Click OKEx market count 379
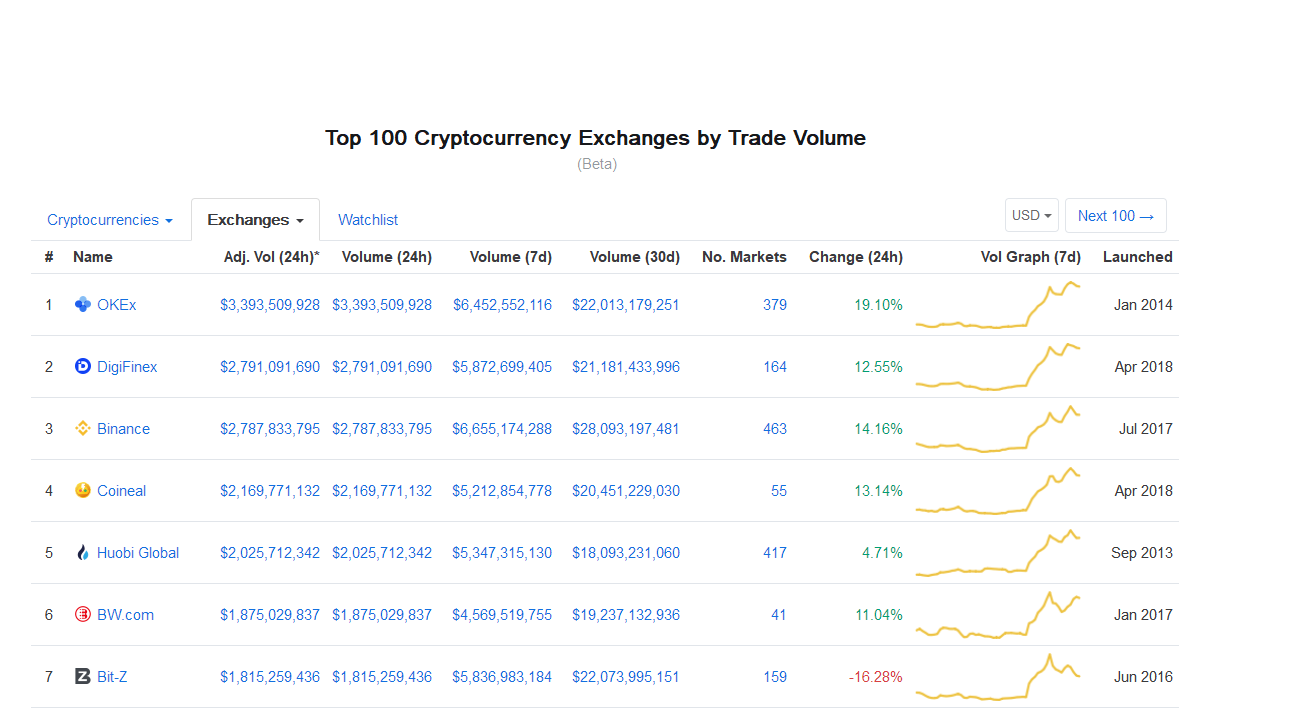 click(x=775, y=305)
